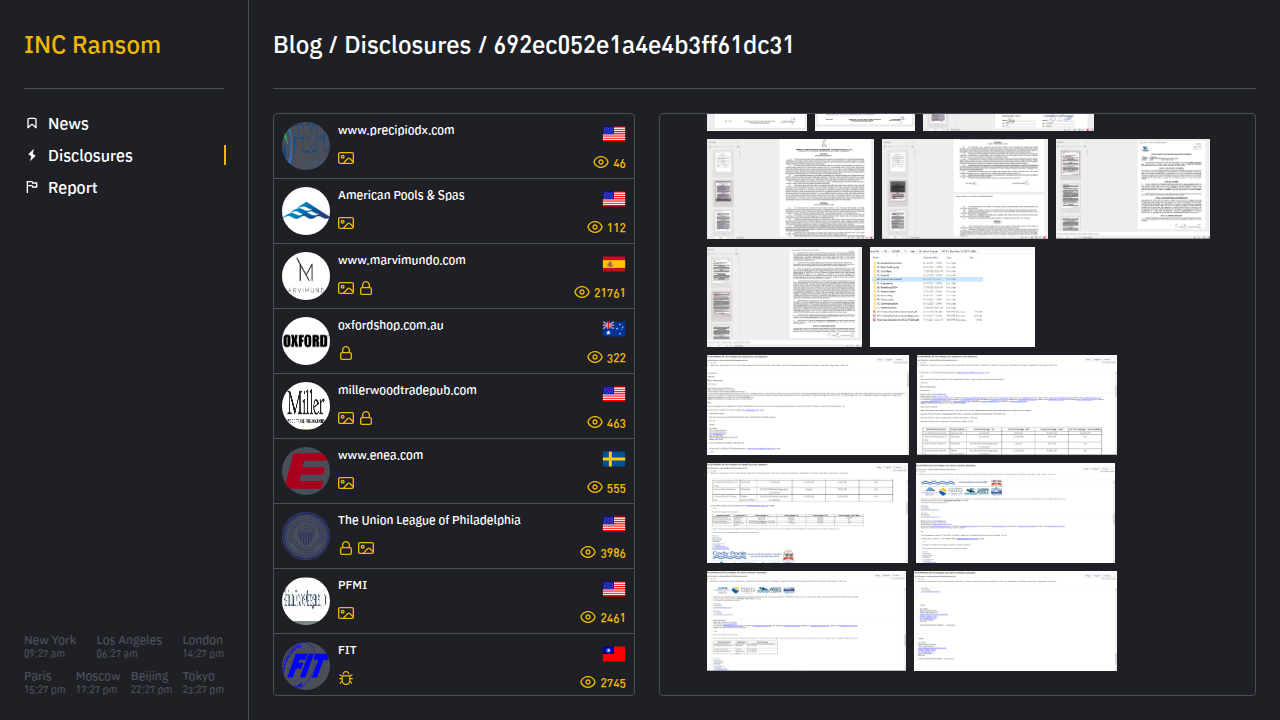Click the eye icon beside 21761 views
Viewport: 1280px width, 720px height.
click(582, 293)
